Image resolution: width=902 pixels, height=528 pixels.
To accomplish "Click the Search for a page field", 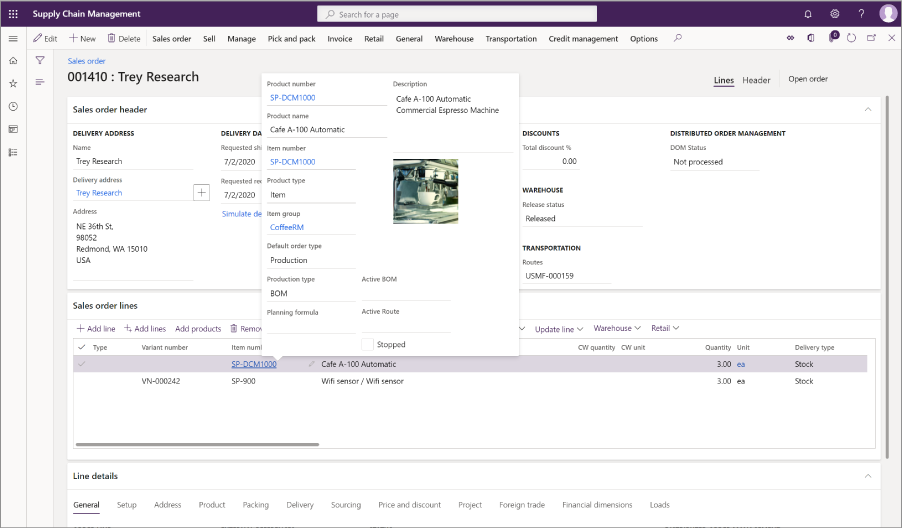I will 457,14.
